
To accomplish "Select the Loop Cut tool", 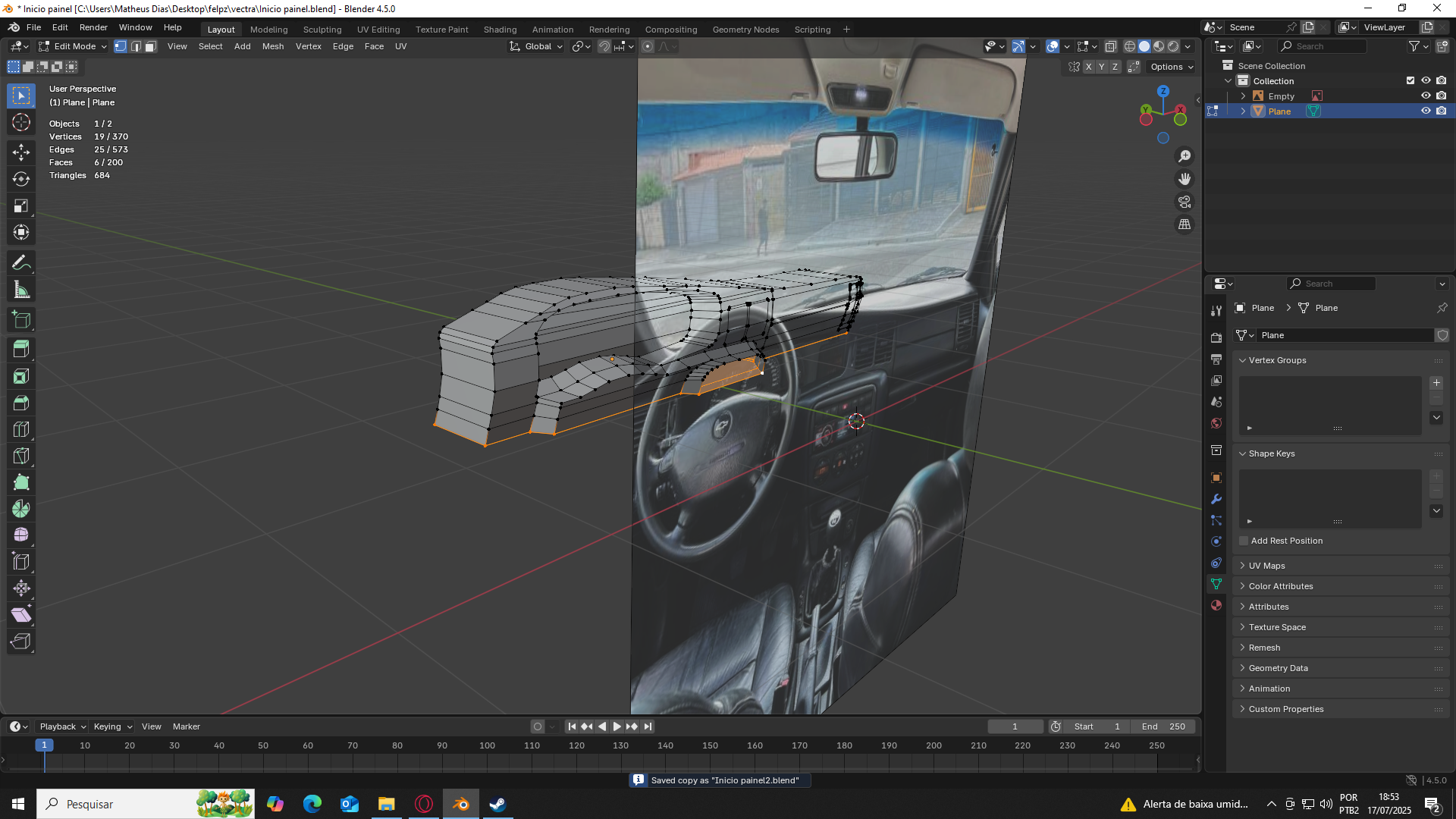I will (21, 429).
